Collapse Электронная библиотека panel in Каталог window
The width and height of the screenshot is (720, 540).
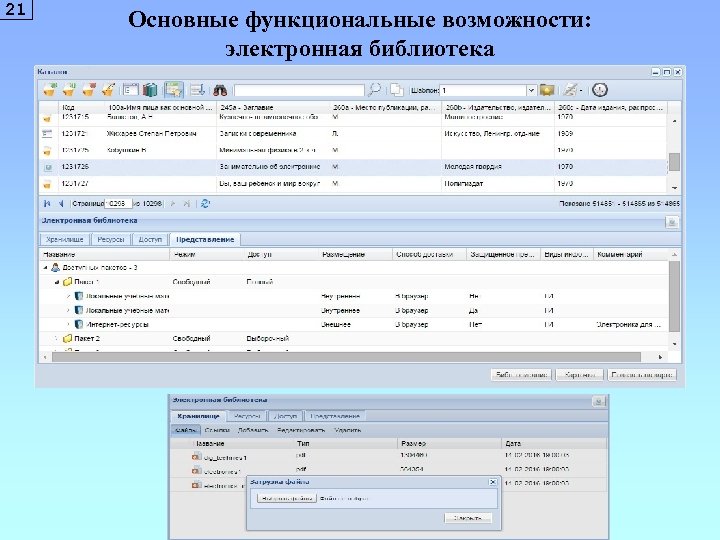point(672,222)
